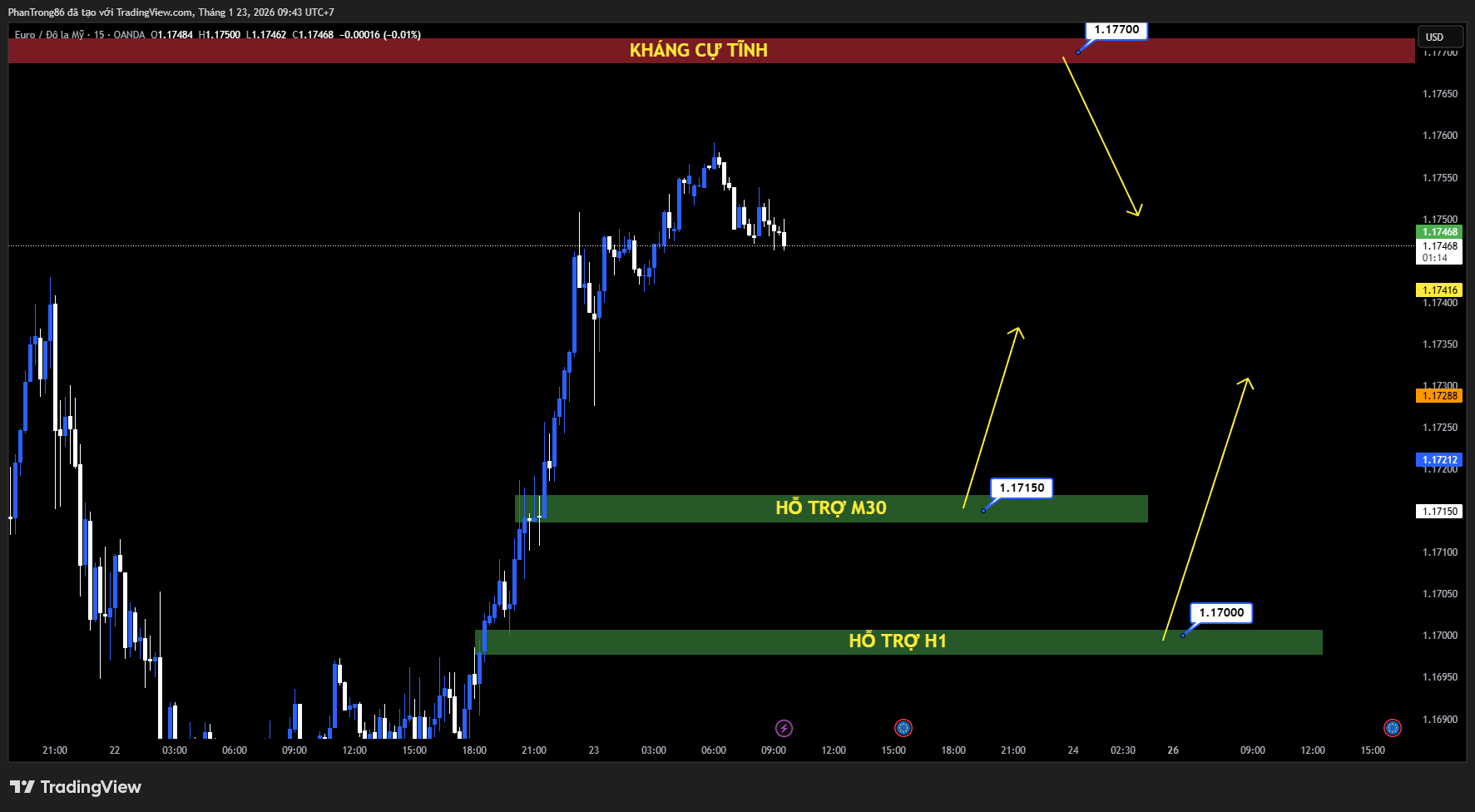Click the 1.17650 price scale label
The image size is (1475, 812).
(1440, 94)
